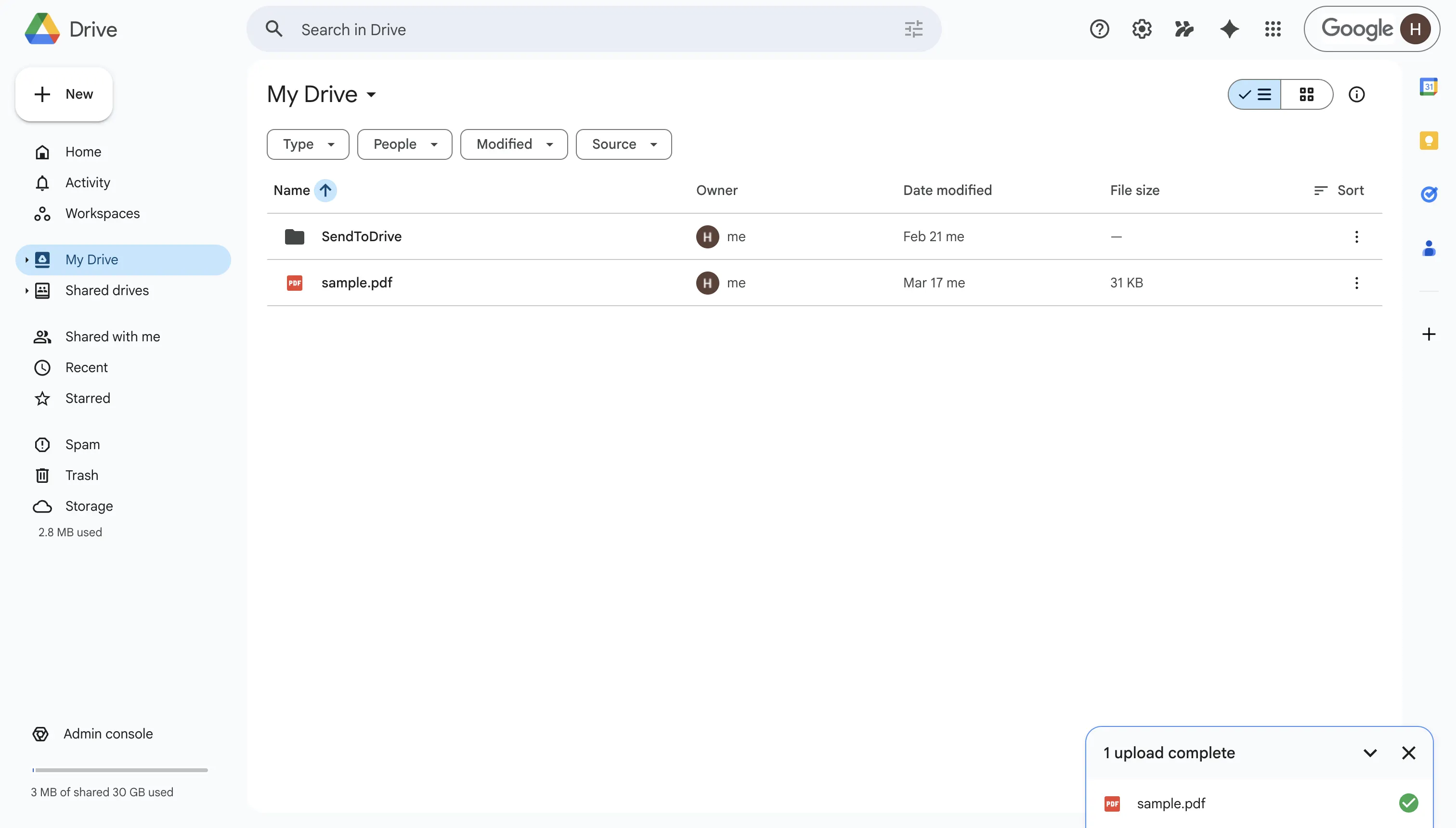
Task: Click the shared storage usage bar
Action: (x=119, y=770)
